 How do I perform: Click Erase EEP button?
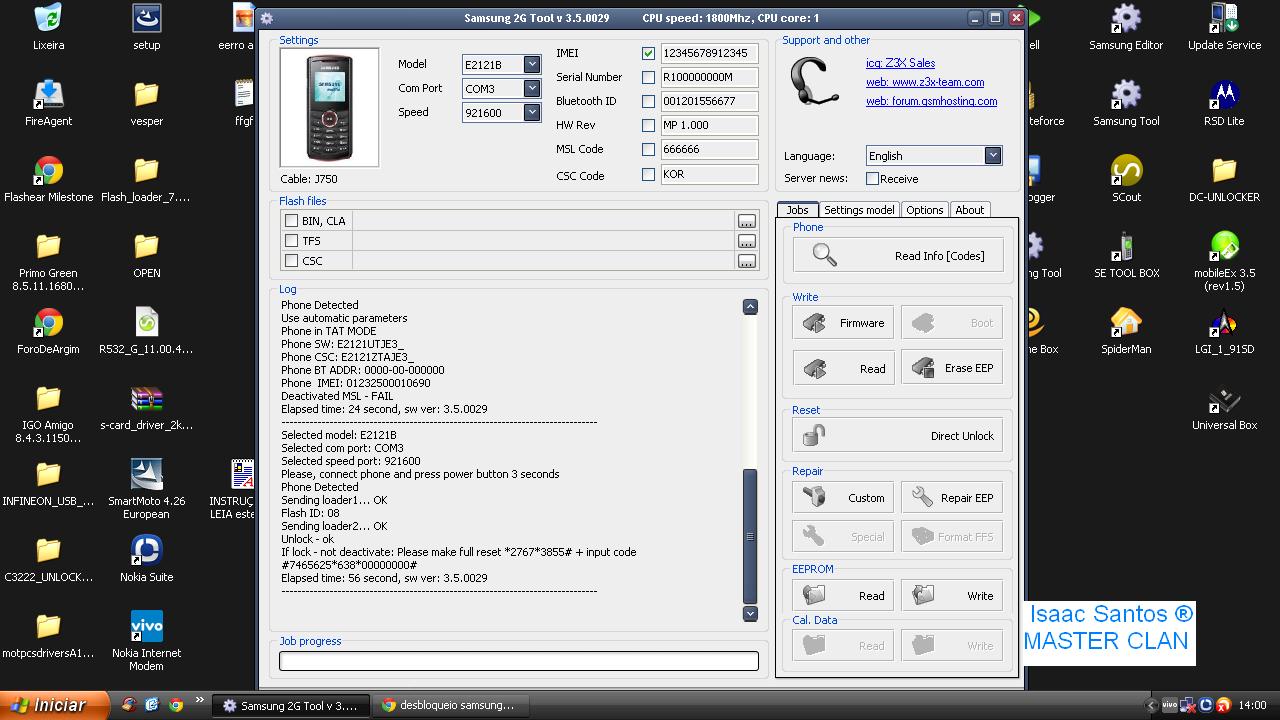(951, 368)
